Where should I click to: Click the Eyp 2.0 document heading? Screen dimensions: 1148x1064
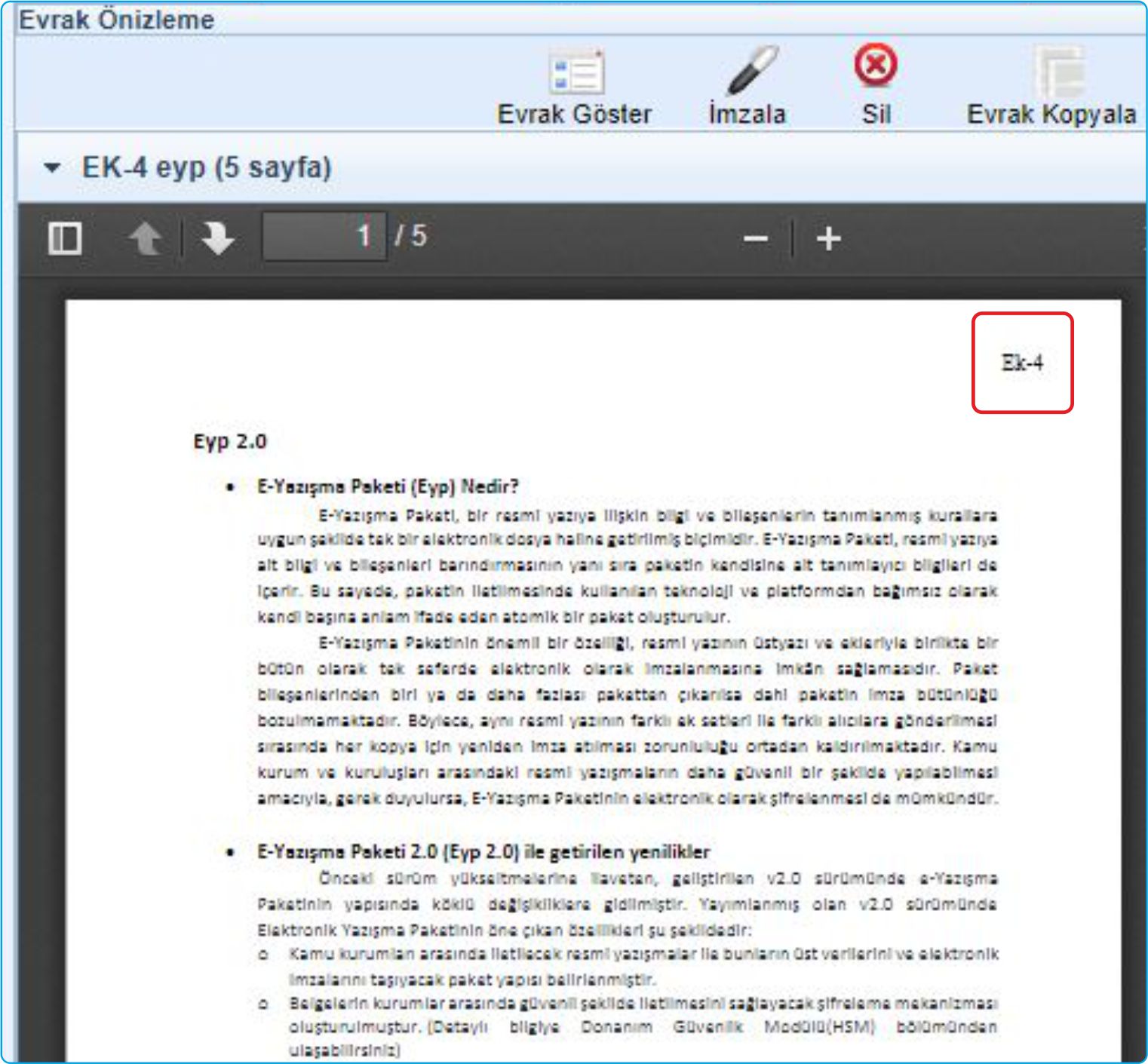tap(230, 441)
